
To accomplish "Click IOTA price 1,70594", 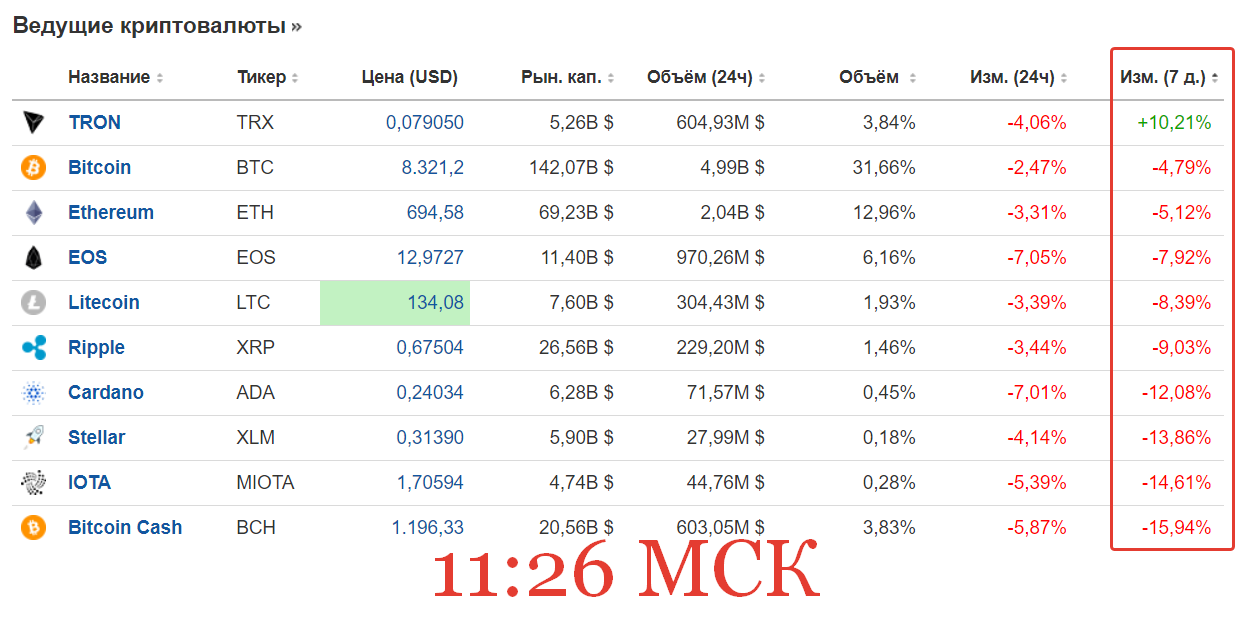I will tap(430, 483).
